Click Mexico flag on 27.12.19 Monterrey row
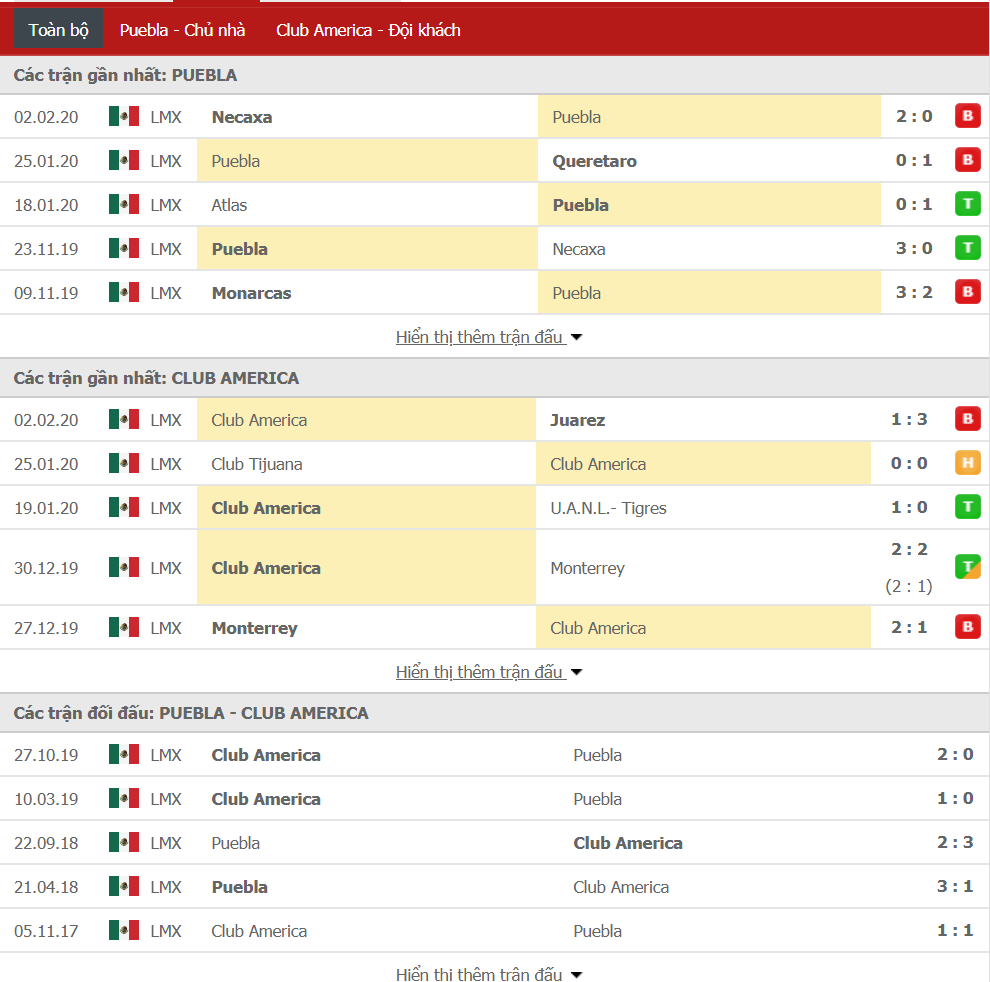 point(124,627)
